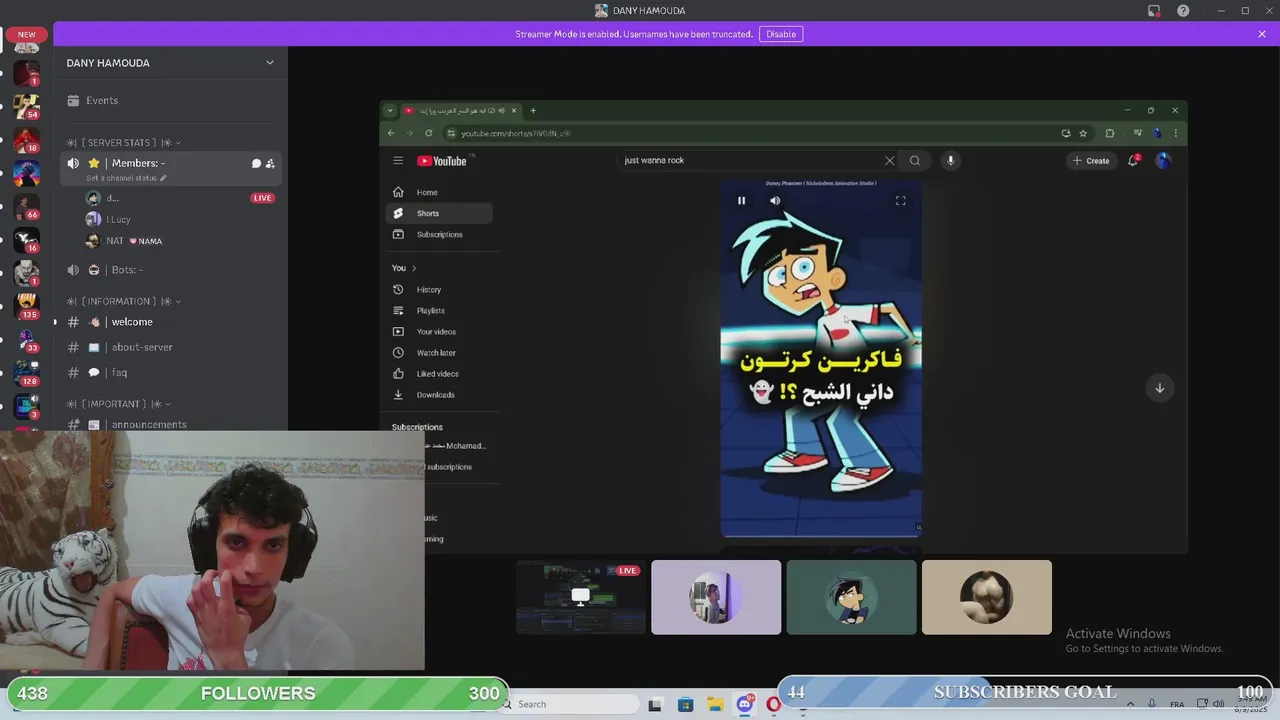Enter fullscreen on the Shorts player
The image size is (1280, 720).
pos(900,201)
